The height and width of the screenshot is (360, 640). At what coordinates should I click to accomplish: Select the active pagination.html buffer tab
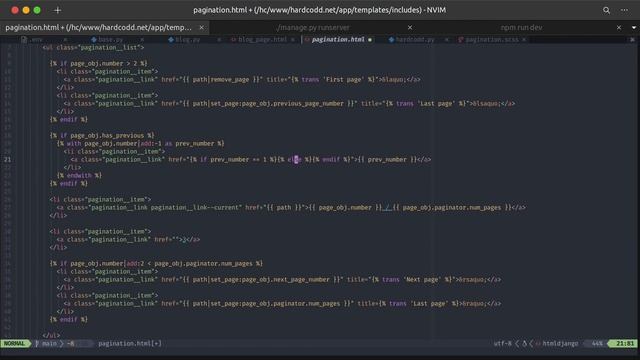[x=338, y=40]
